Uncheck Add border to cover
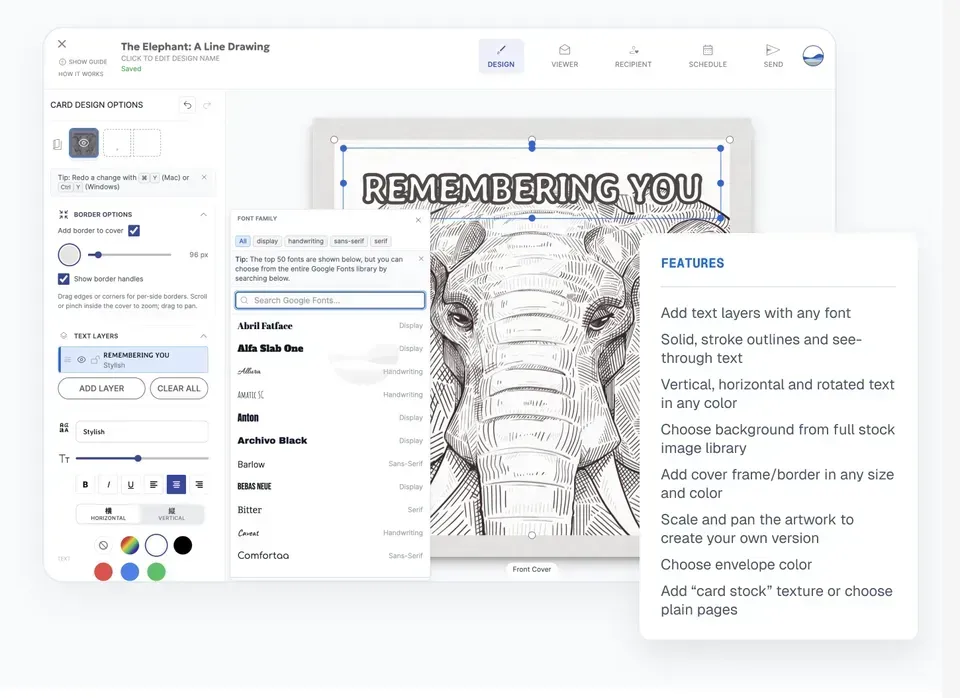 point(134,231)
